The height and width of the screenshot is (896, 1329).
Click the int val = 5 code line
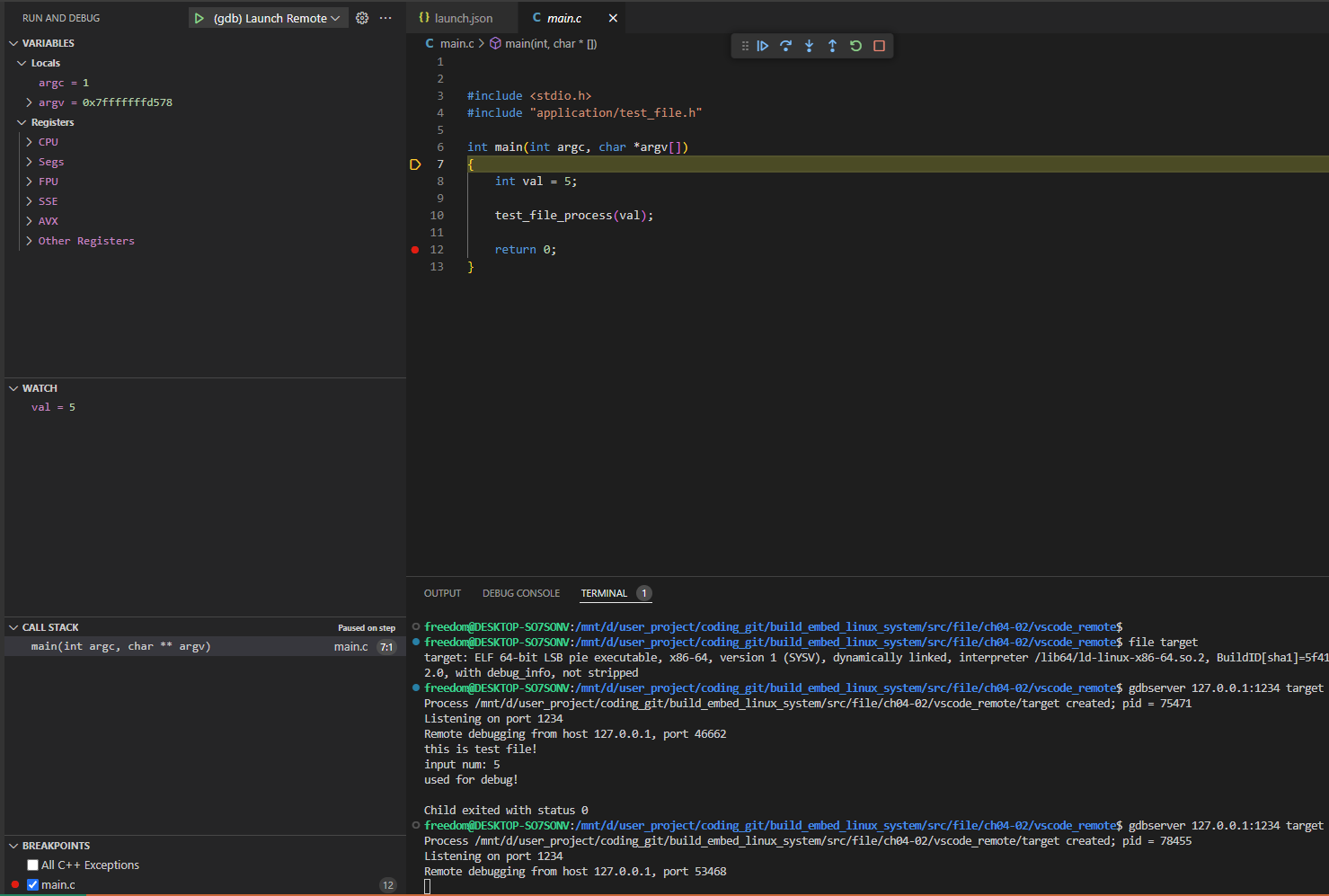click(536, 182)
